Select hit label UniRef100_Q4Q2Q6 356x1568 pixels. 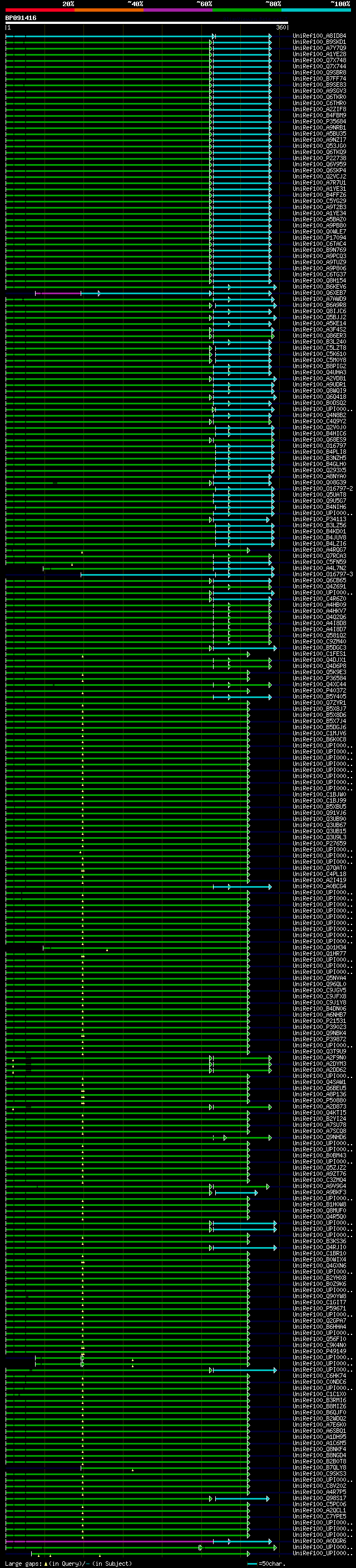[319, 617]
